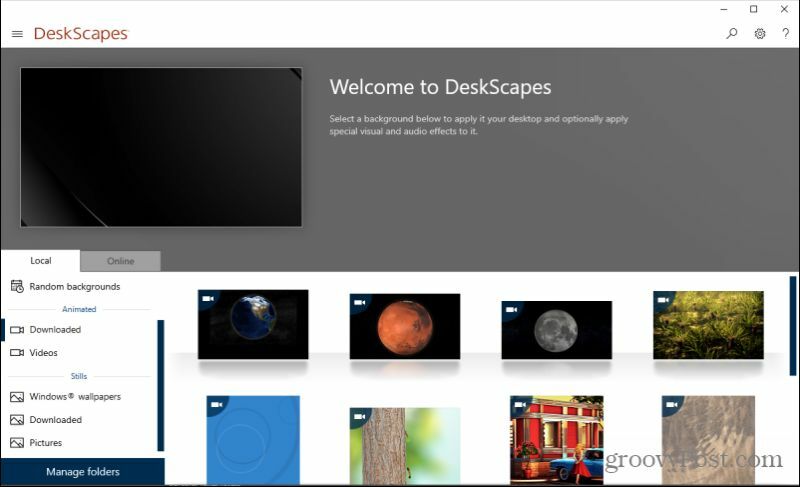800x487 pixels.
Task: Click picture icon beside Windows wallpapers
Action: [17, 397]
